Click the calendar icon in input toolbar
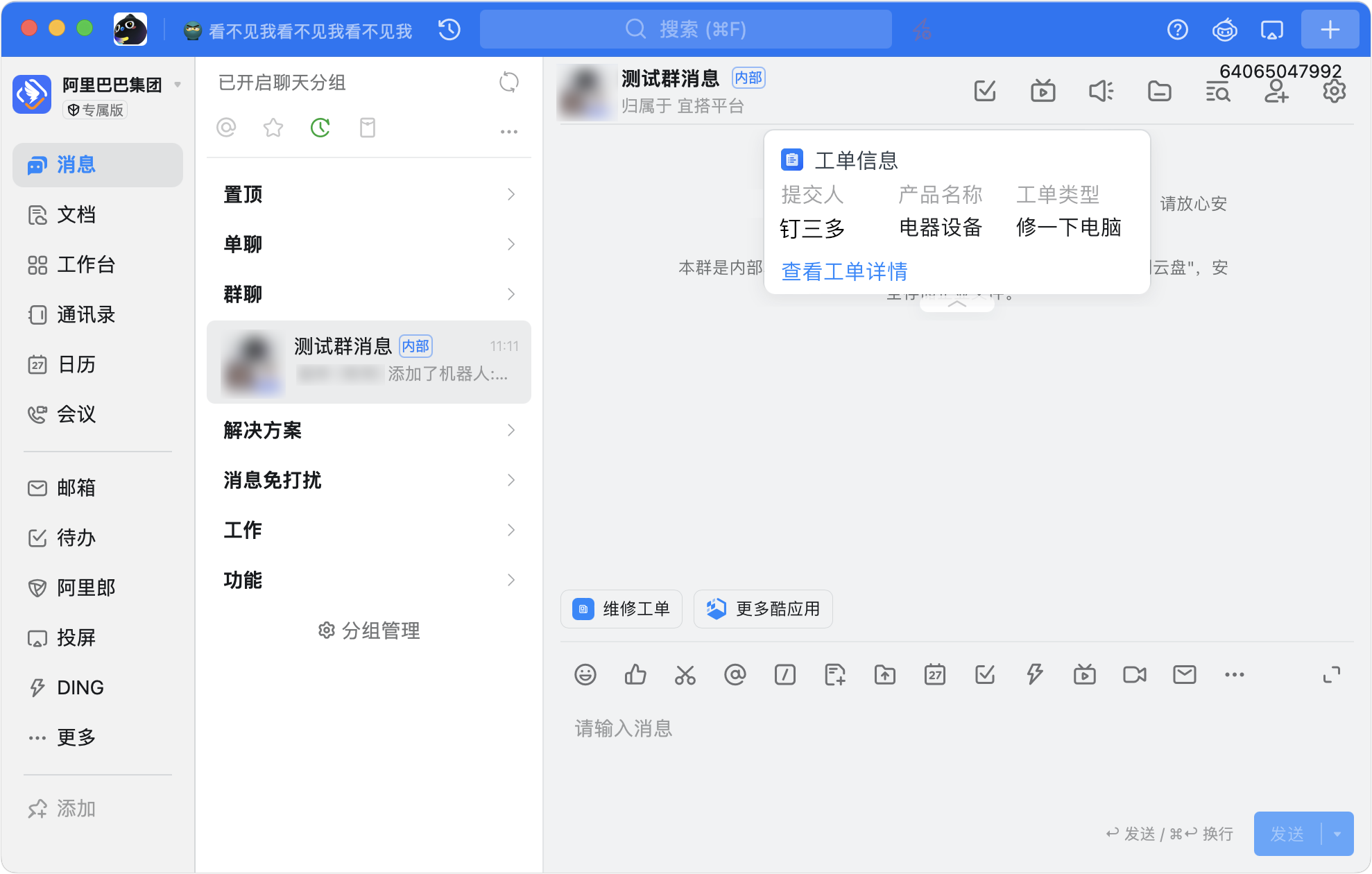Viewport: 1372px width, 874px height. pos(935,675)
